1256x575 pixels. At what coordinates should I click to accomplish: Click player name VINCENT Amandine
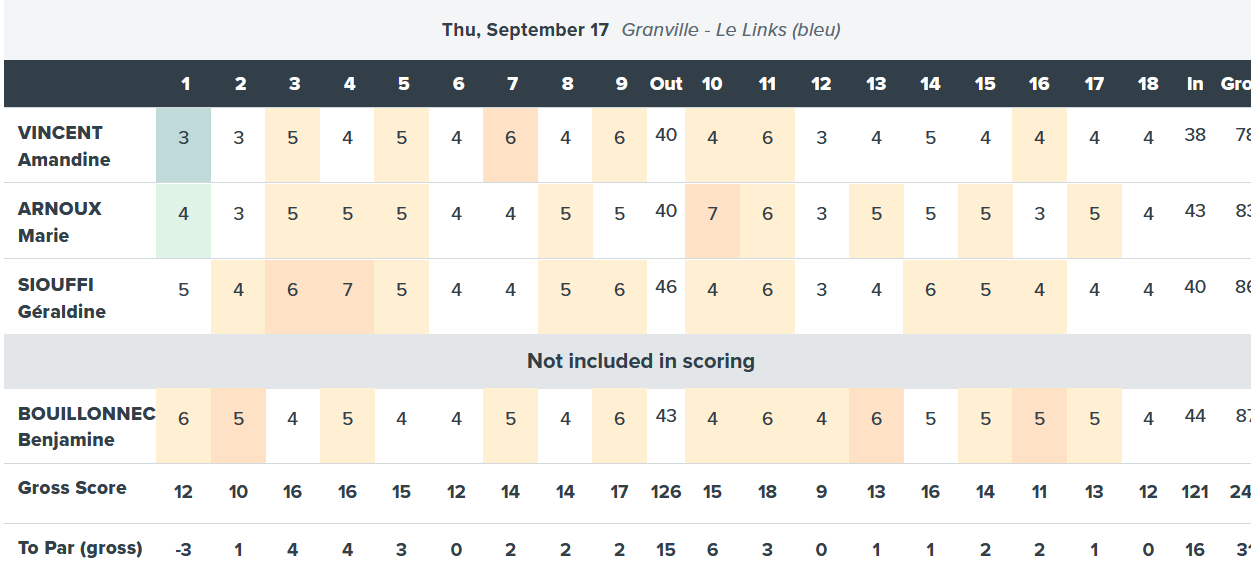[x=64, y=146]
